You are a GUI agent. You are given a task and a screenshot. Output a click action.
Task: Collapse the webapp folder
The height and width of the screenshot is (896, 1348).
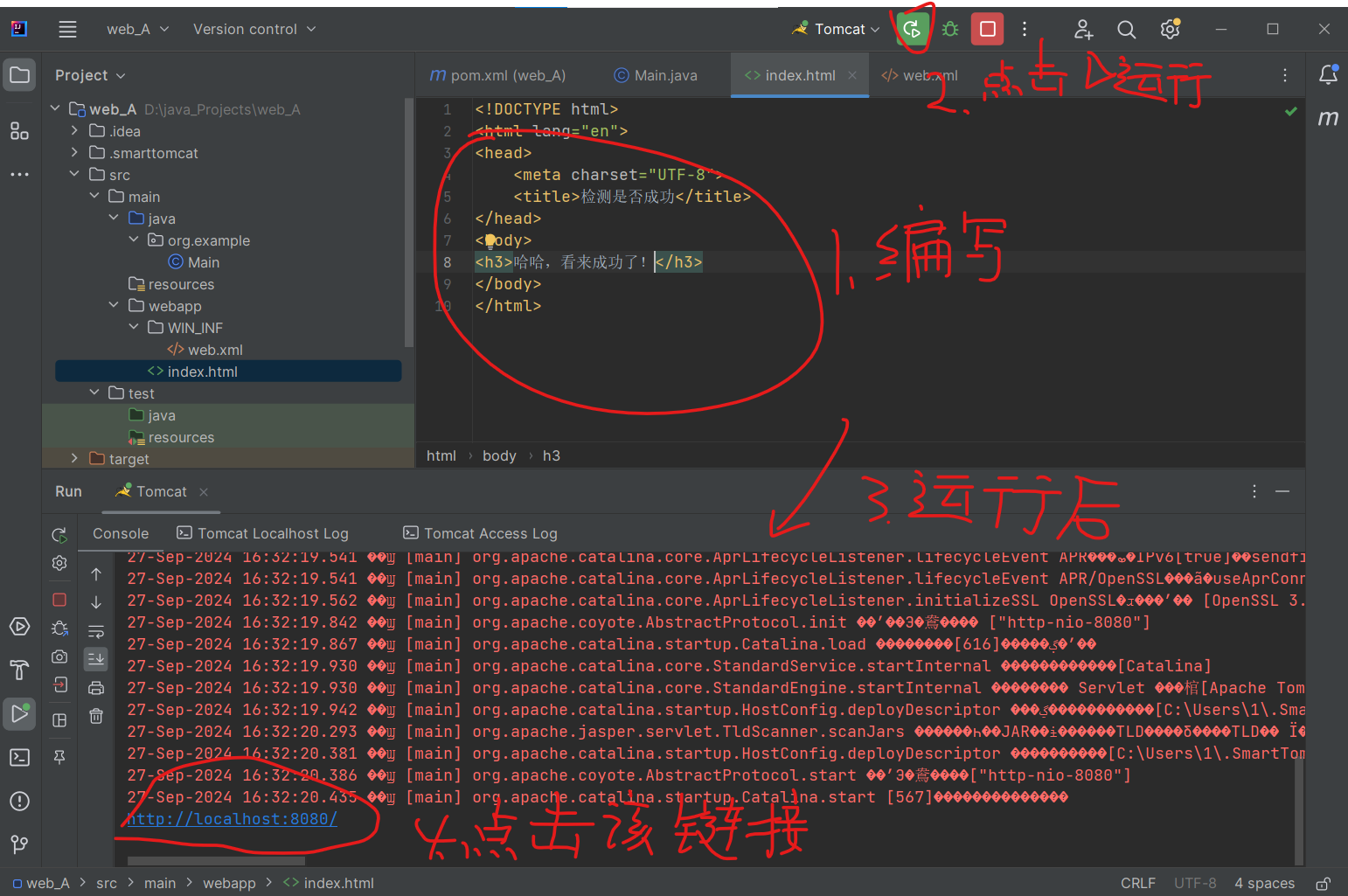point(114,305)
